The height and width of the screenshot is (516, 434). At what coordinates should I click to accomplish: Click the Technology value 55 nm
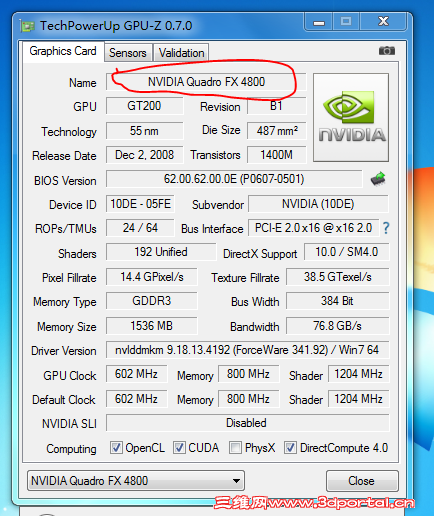pos(144,131)
